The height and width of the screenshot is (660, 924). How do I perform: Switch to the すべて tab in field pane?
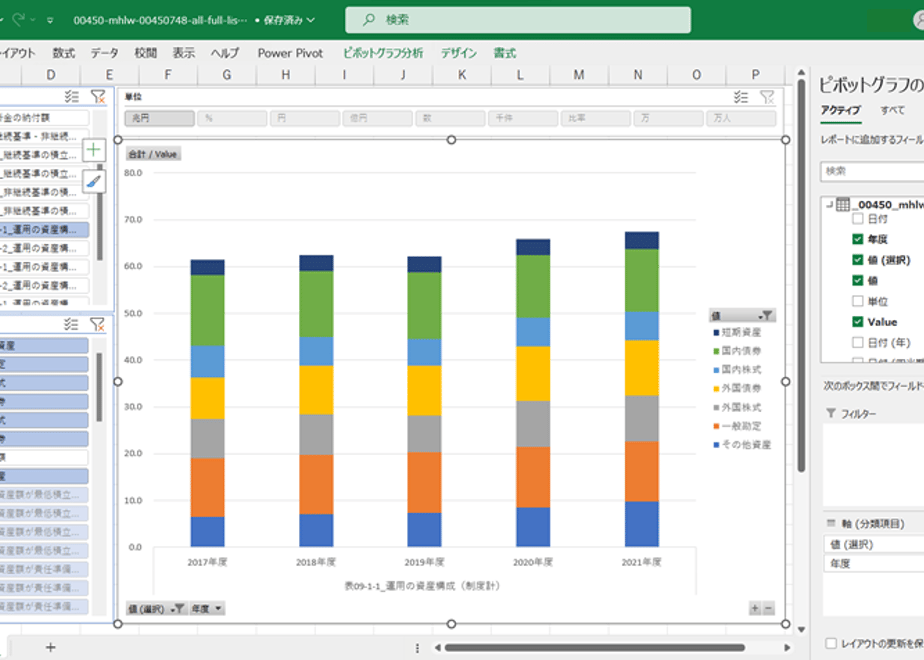892,110
